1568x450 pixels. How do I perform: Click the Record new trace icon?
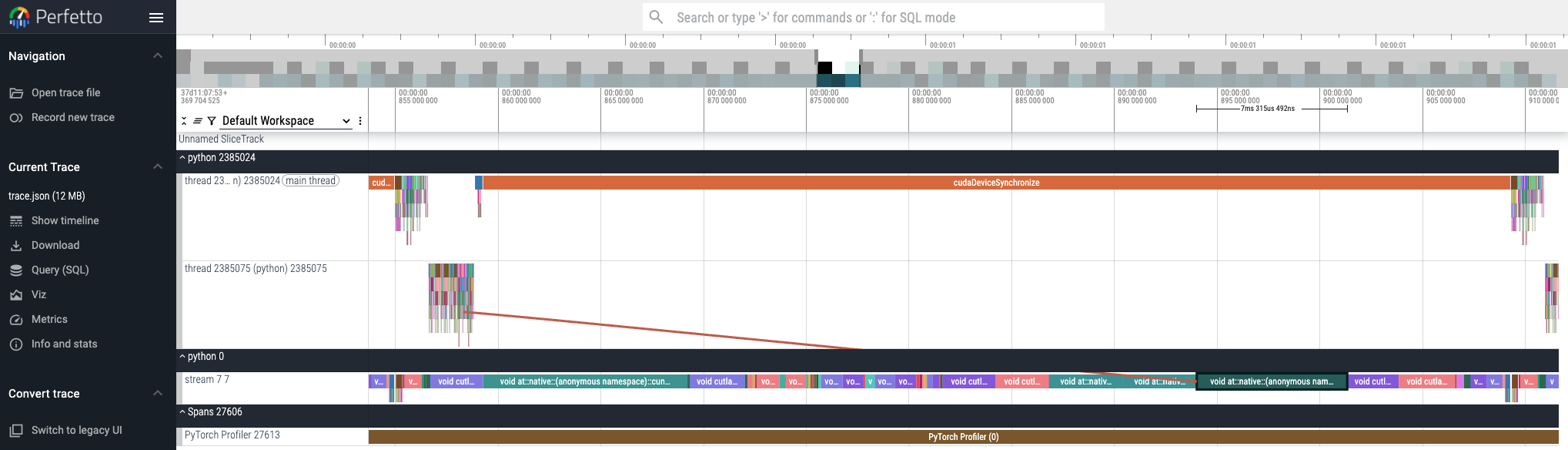[x=16, y=118]
